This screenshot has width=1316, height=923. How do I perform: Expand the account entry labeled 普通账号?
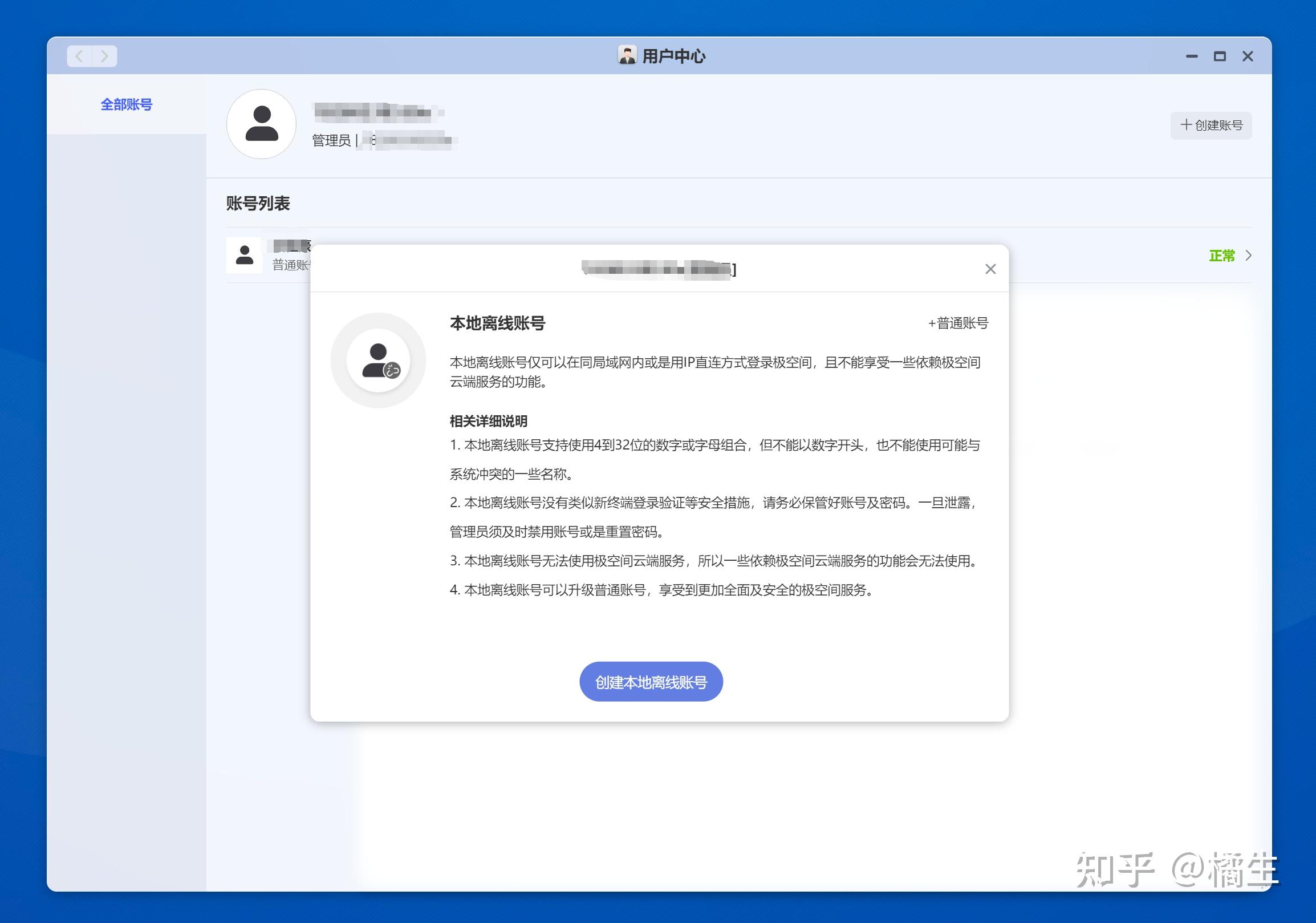290,265
